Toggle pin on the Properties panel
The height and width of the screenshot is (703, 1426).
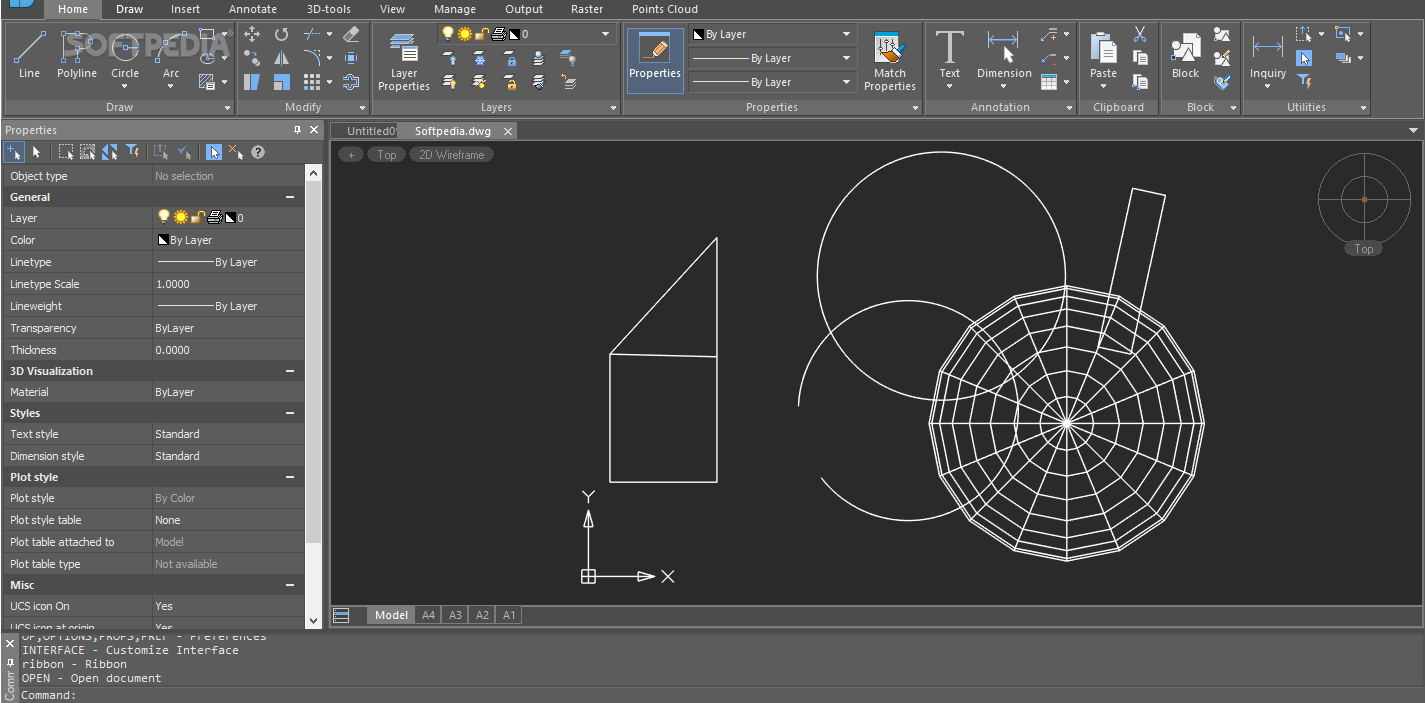click(297, 130)
